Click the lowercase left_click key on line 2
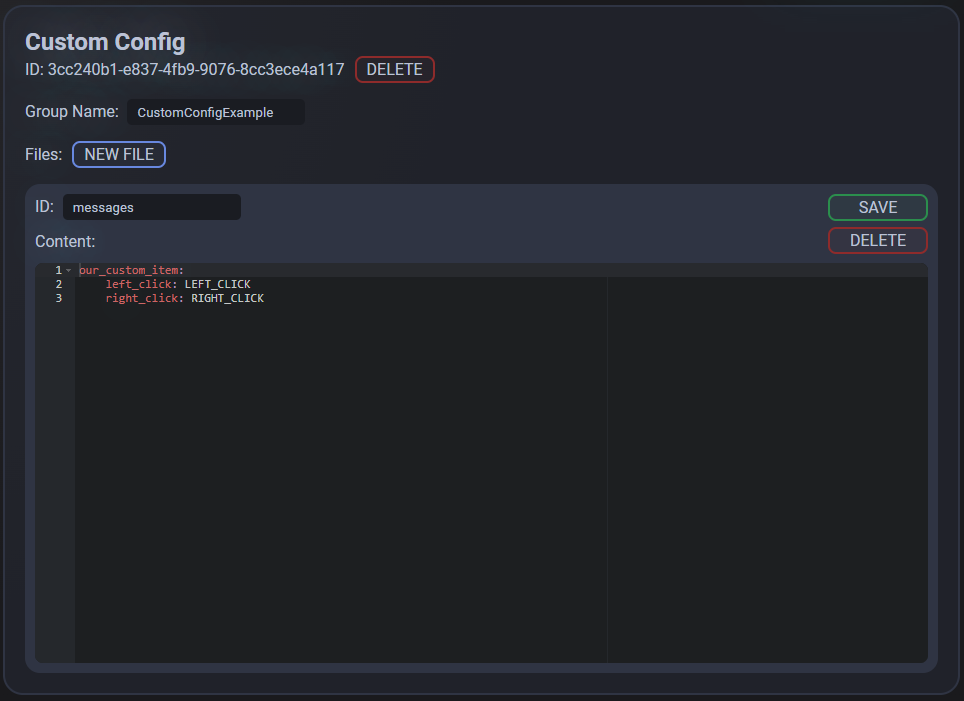The width and height of the screenshot is (964, 701). click(x=138, y=284)
